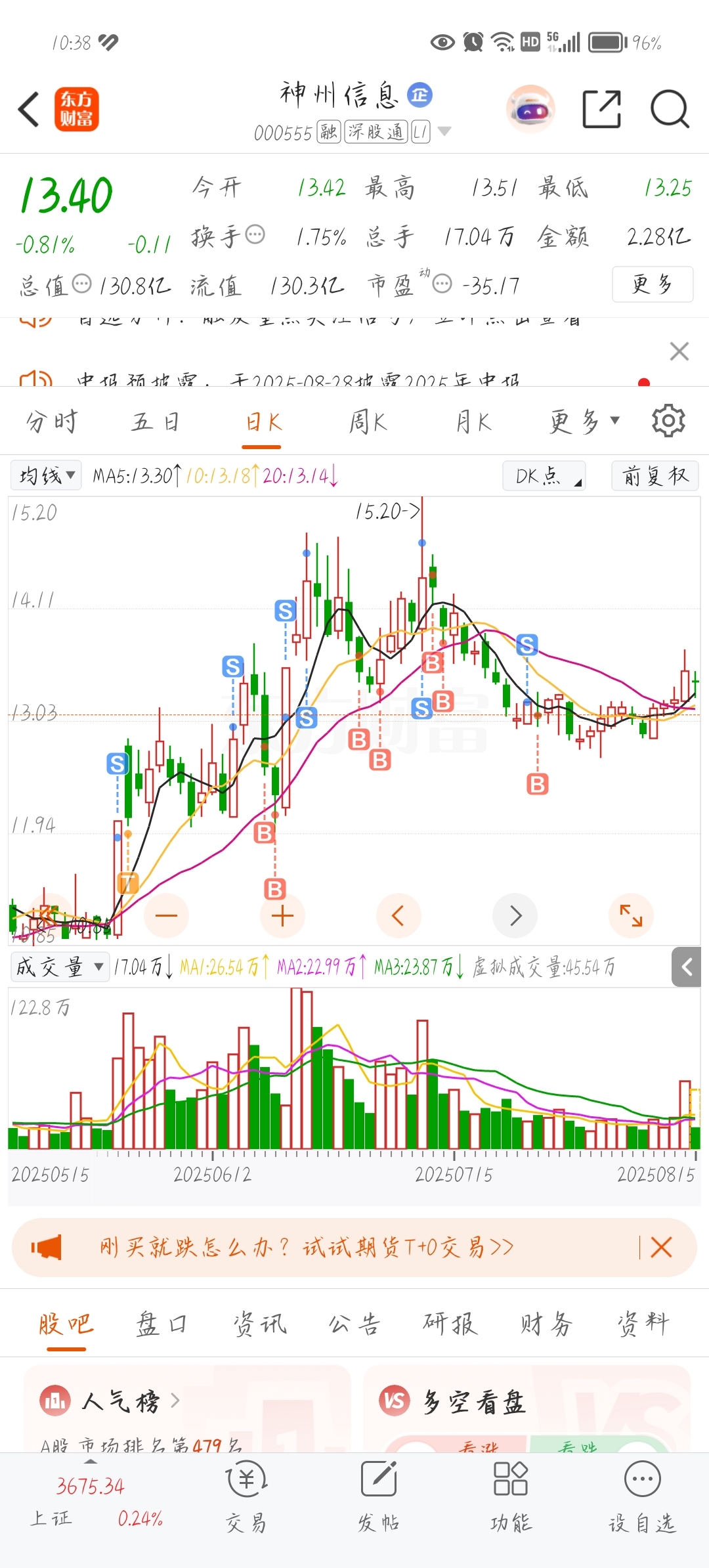Tap the 换手 info icon
This screenshot has height=1568, width=709.
[255, 234]
